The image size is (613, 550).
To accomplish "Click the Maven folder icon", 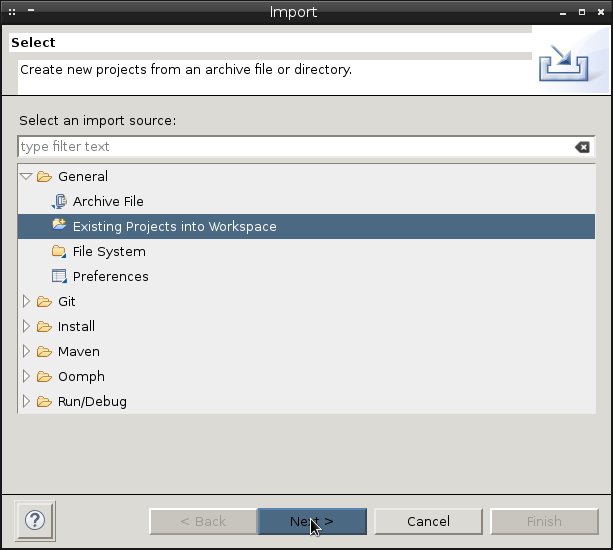I will click(x=44, y=352).
